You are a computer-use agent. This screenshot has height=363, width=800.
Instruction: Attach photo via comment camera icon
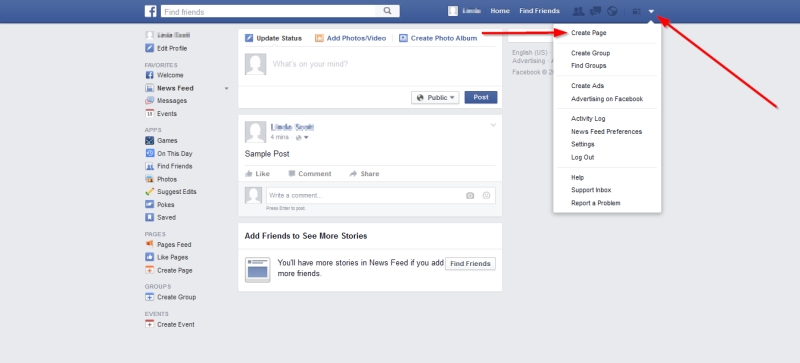point(470,196)
